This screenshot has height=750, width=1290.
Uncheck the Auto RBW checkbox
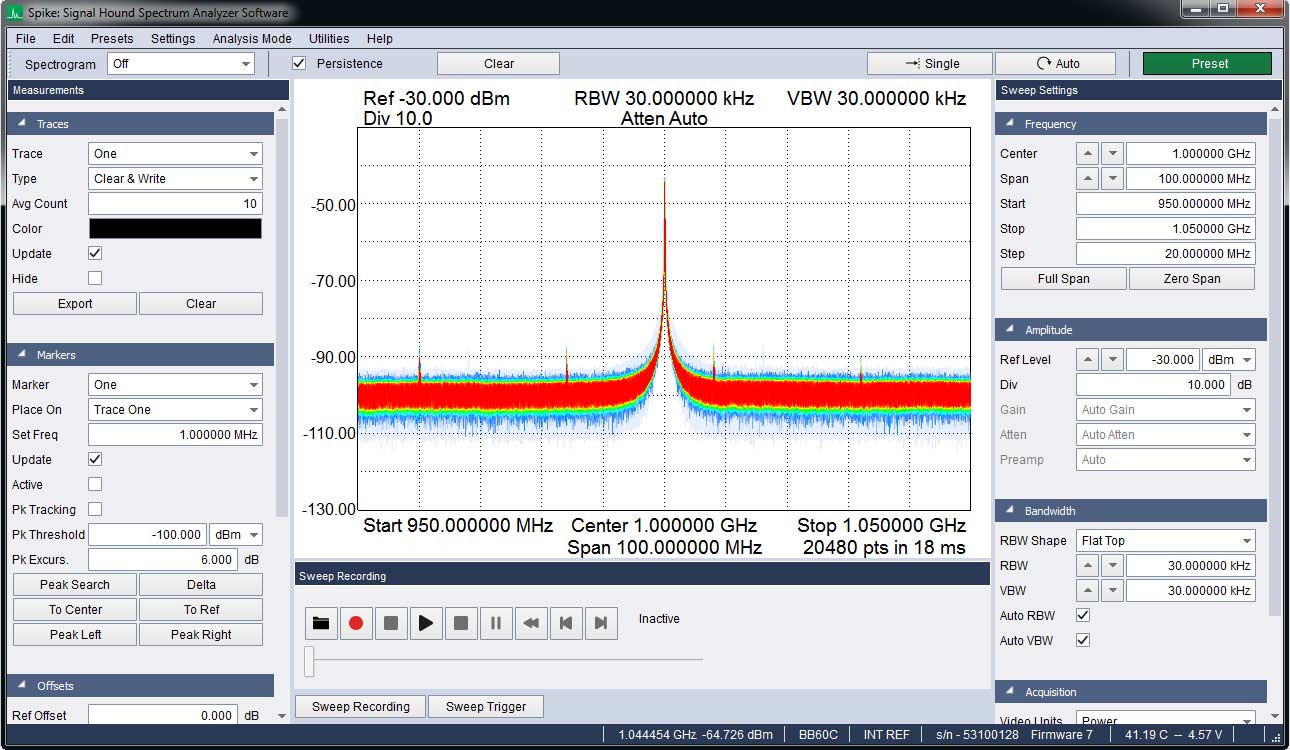pos(1083,615)
